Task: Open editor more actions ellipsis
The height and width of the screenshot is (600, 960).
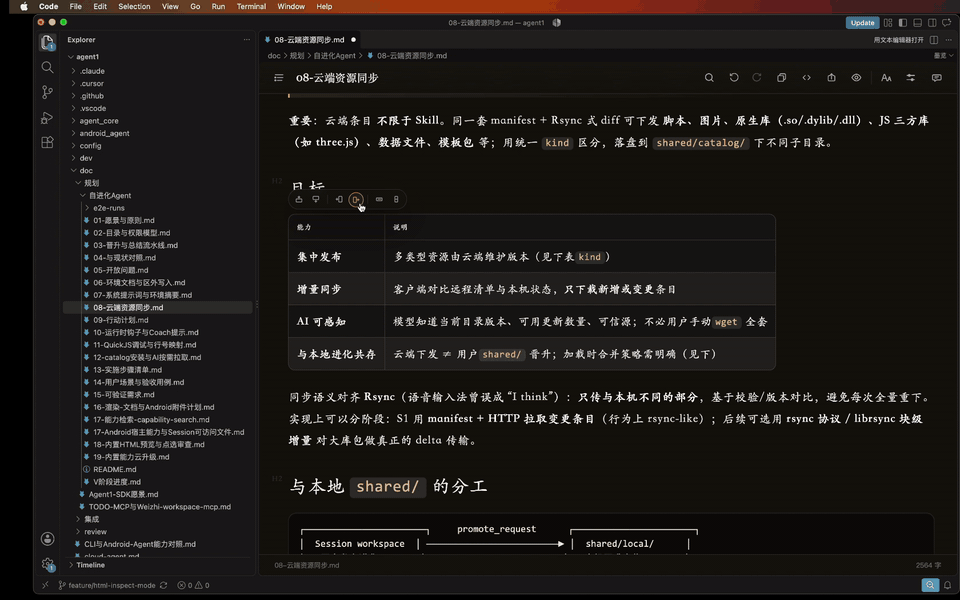Action: click(948, 40)
